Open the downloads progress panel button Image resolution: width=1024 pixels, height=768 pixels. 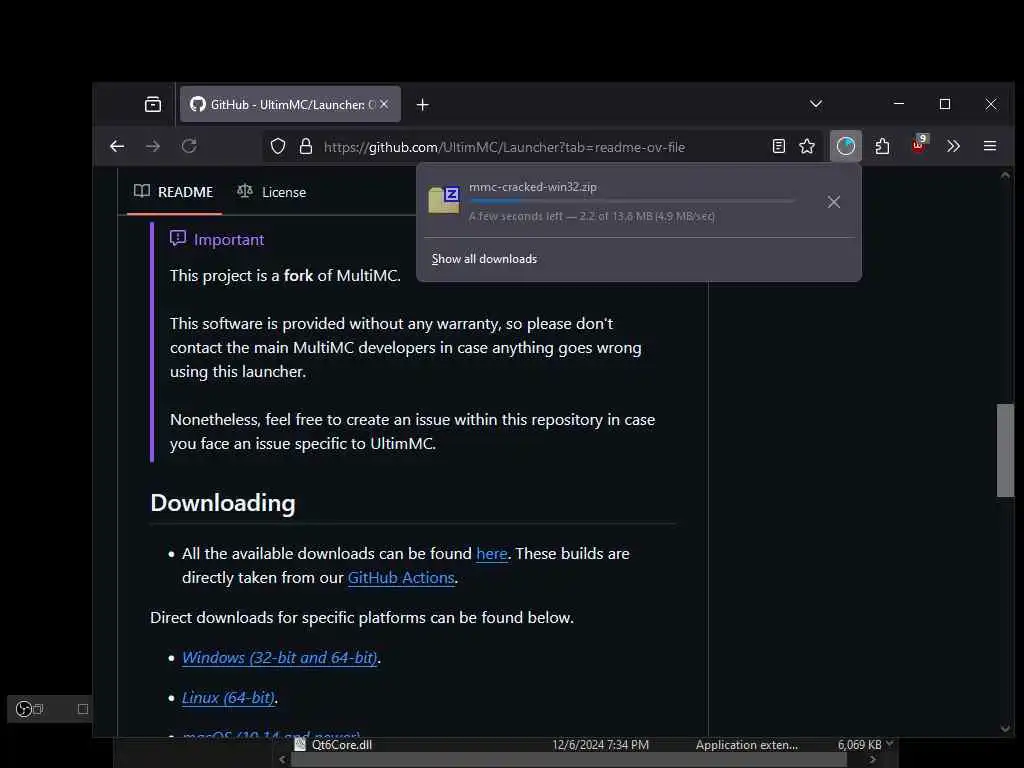(x=846, y=146)
